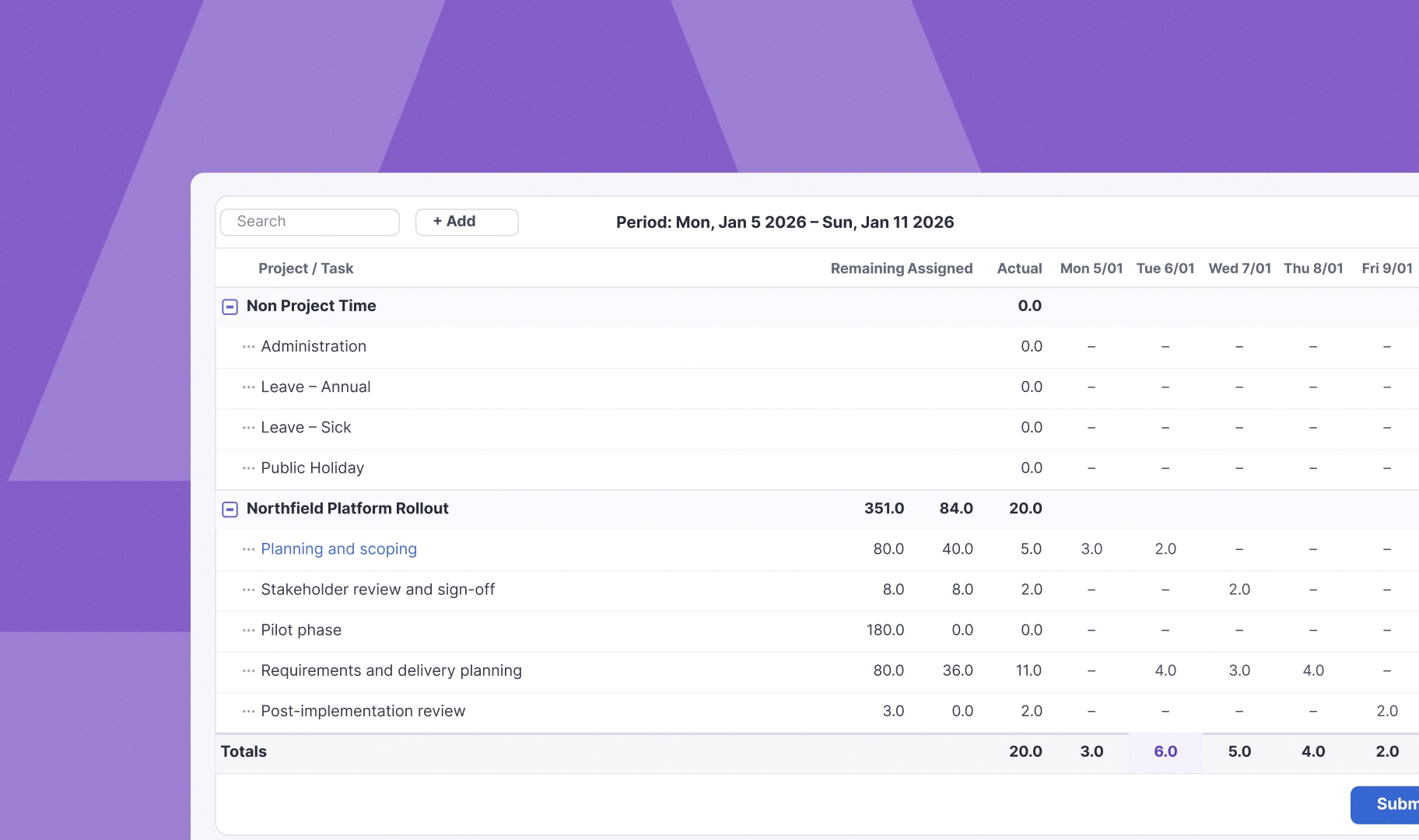Viewport: 1419px width, 840px height.
Task: Select the Requirements and delivery planning task
Action: click(391, 670)
